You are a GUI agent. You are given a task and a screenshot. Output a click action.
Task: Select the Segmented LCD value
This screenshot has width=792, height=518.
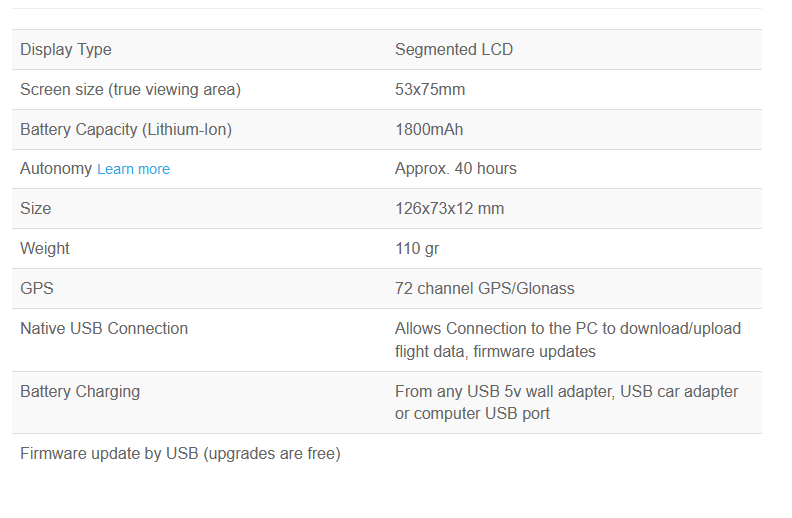click(x=454, y=49)
